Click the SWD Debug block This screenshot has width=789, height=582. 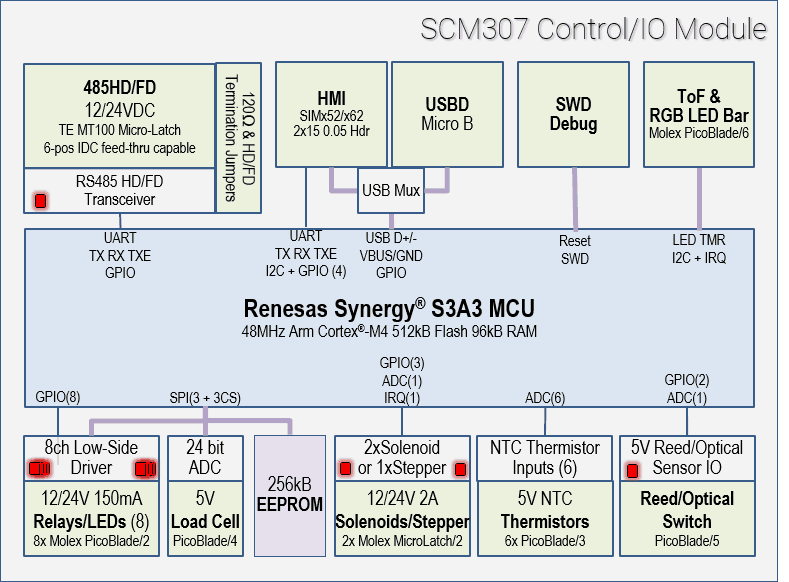tap(573, 115)
